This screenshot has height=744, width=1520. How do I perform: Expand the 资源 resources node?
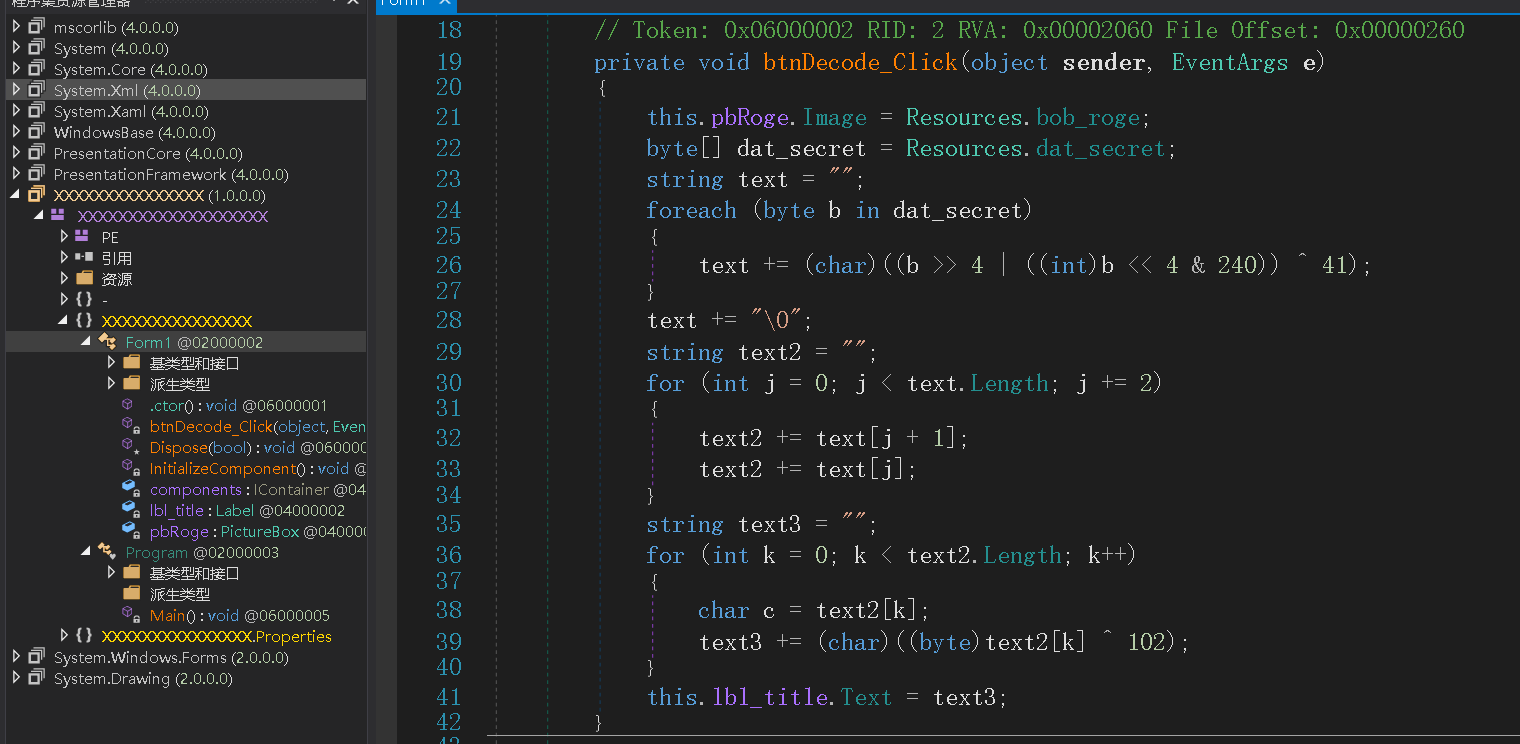click(64, 279)
